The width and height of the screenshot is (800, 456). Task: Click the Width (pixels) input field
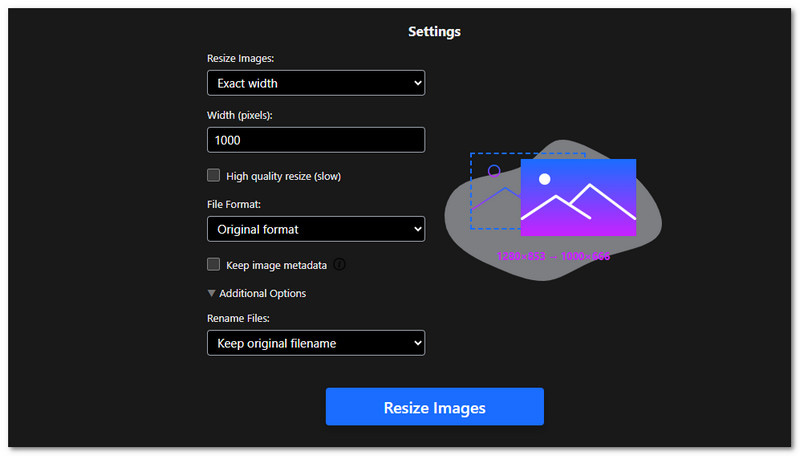tap(315, 140)
